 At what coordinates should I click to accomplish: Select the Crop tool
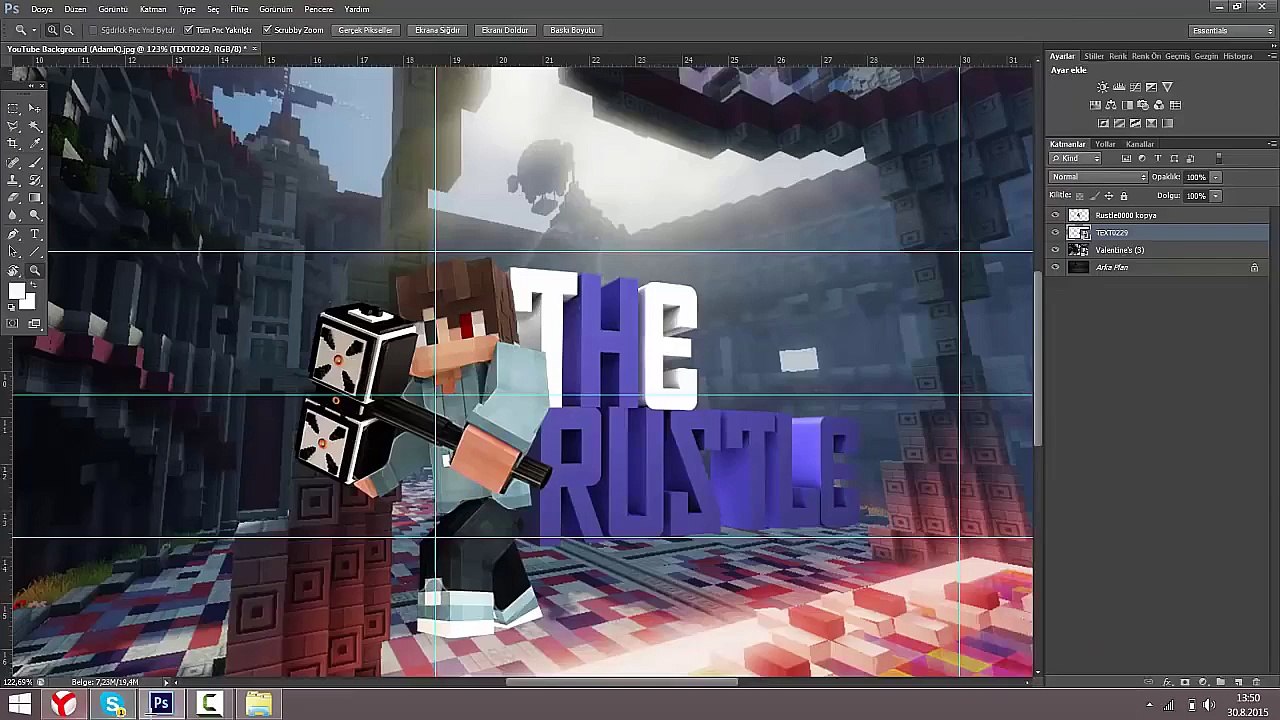(x=13, y=144)
